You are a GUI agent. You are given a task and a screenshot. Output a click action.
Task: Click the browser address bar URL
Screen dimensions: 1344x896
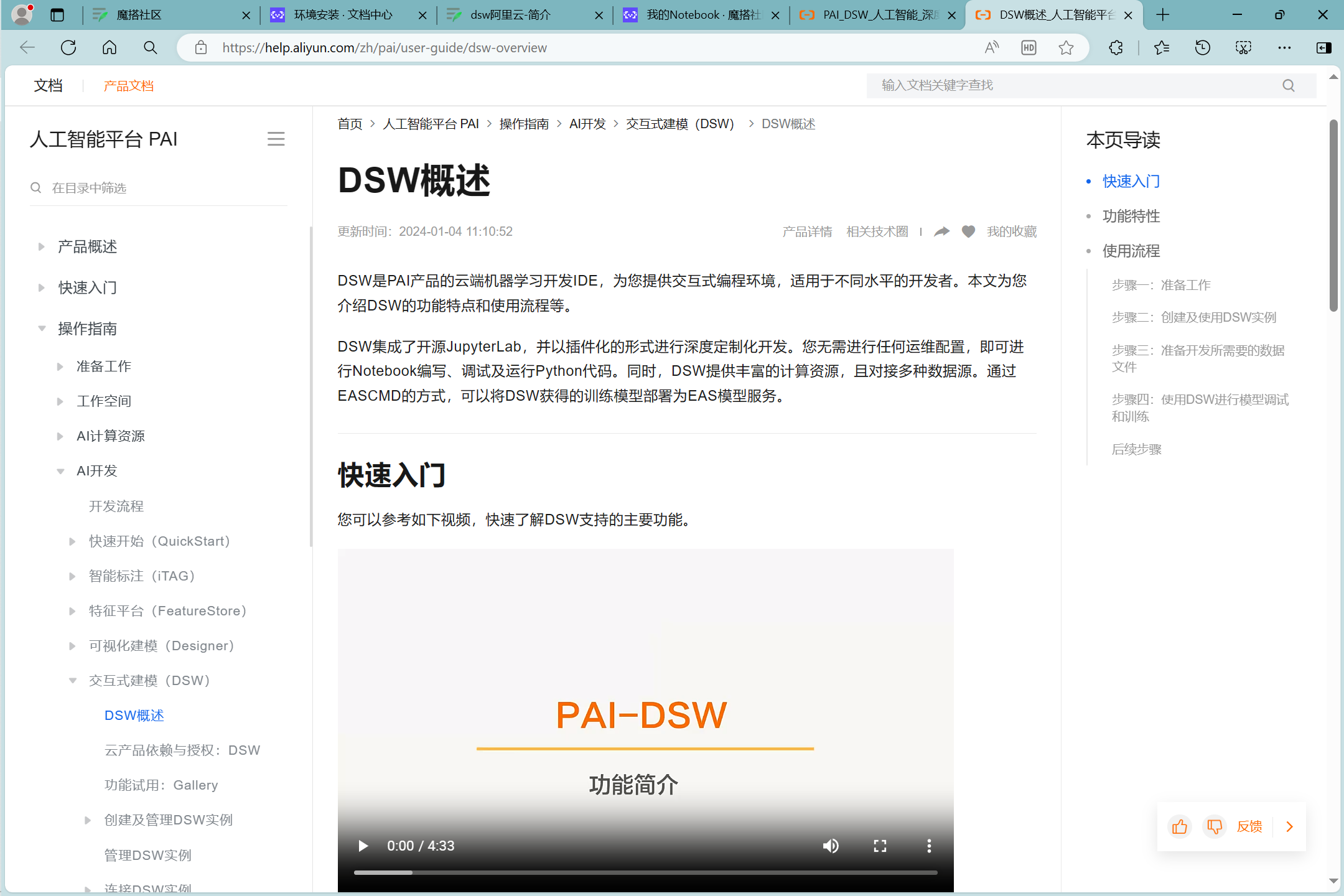coord(385,48)
